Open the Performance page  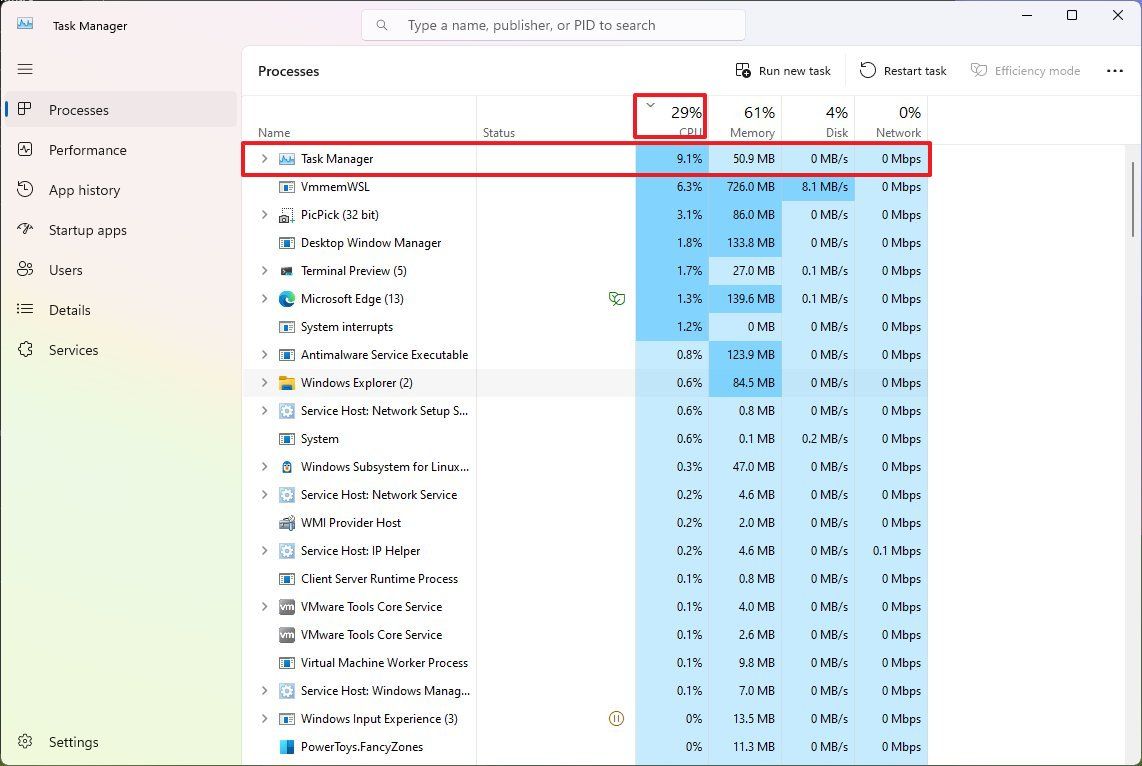[x=88, y=150]
